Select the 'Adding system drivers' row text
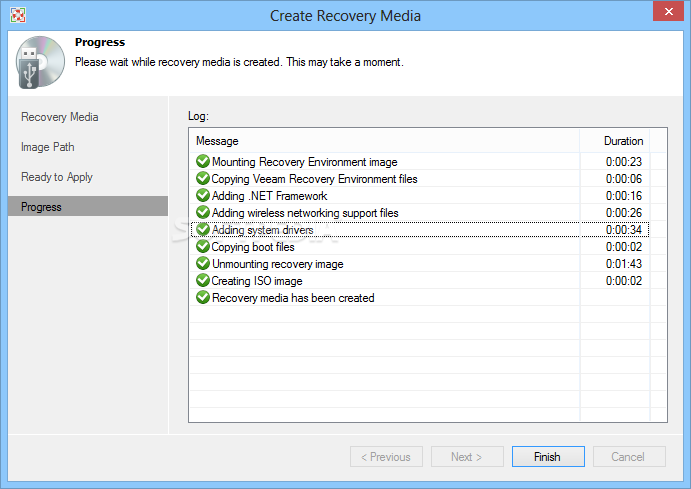The width and height of the screenshot is (691, 489). 263,230
